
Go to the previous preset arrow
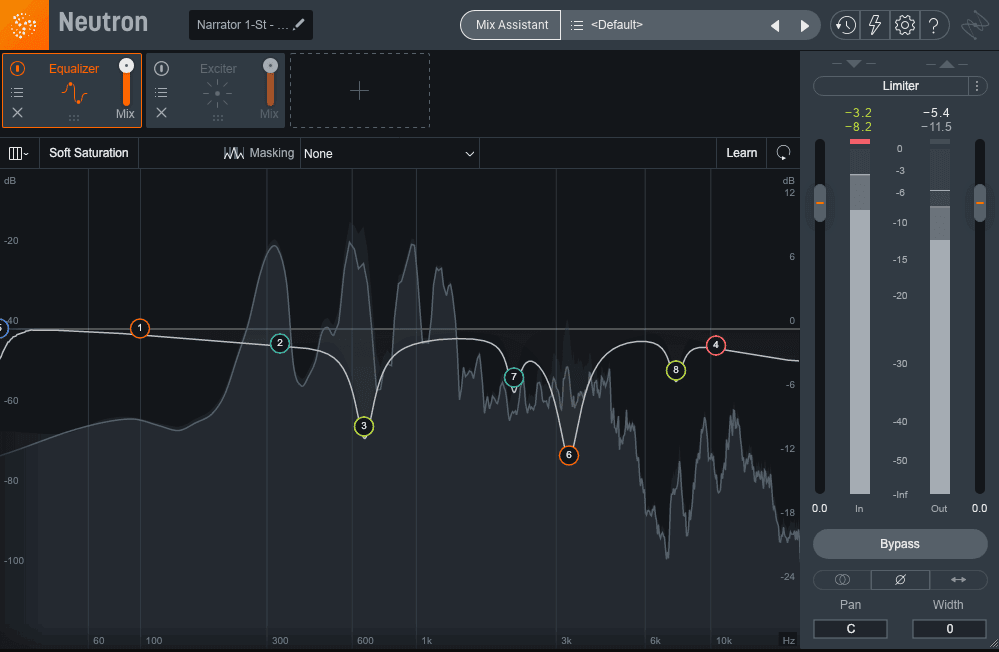[x=775, y=25]
